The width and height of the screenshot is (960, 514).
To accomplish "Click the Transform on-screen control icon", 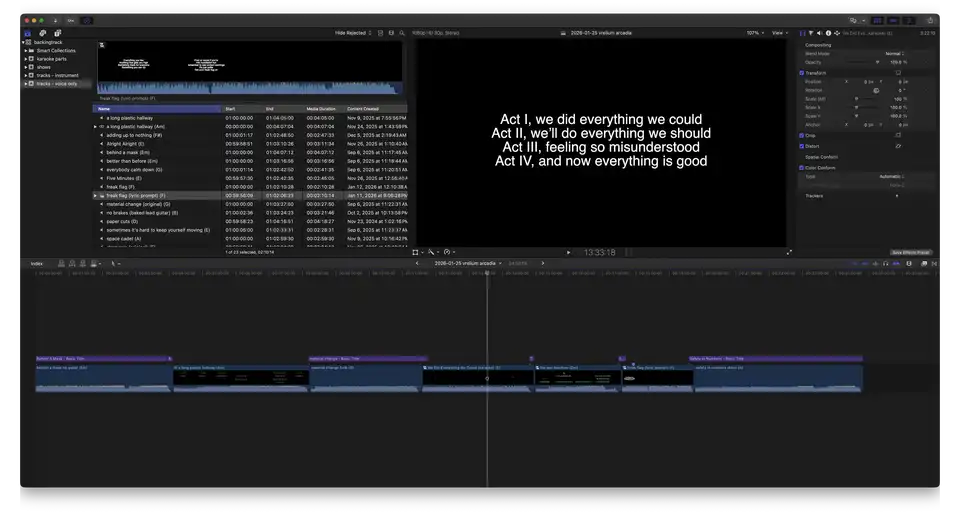I will pyautogui.click(x=898, y=73).
